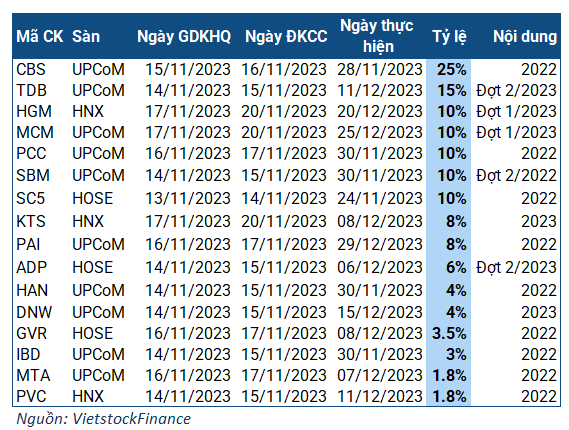Click the Đợt 2/2023 cell for ADP
The image size is (569, 430).
coord(516,267)
